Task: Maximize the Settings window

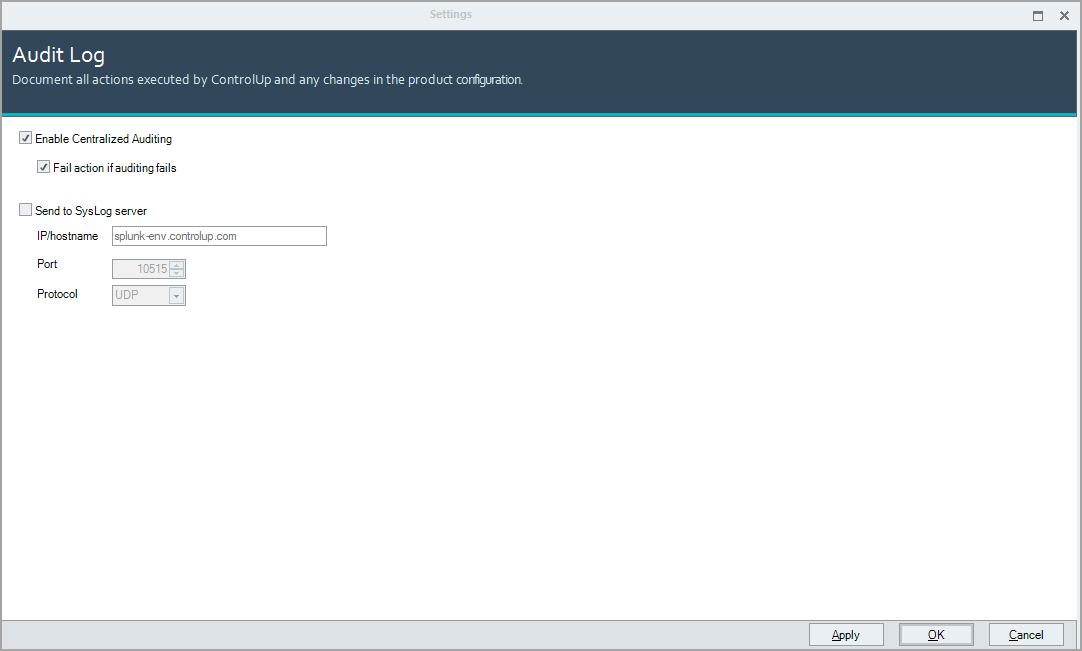Action: pyautogui.click(x=1038, y=16)
